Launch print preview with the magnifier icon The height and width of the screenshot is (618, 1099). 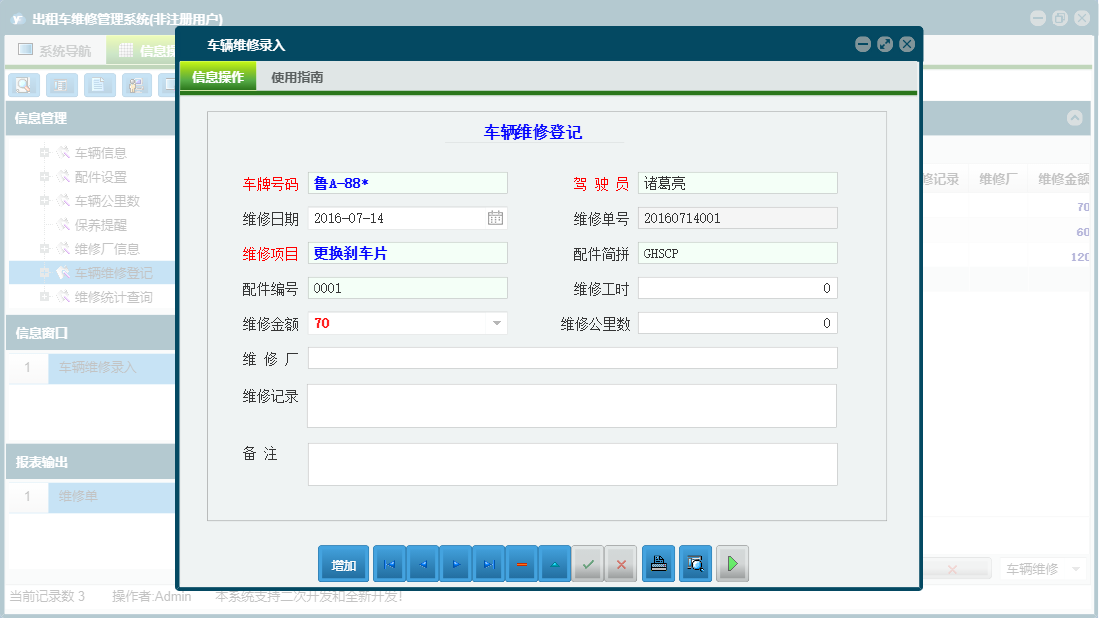695,563
